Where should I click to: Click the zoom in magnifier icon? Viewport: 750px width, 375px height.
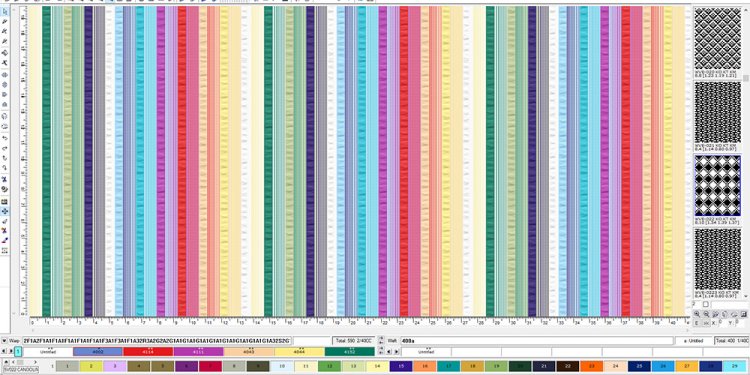pyautogui.click(x=697, y=314)
